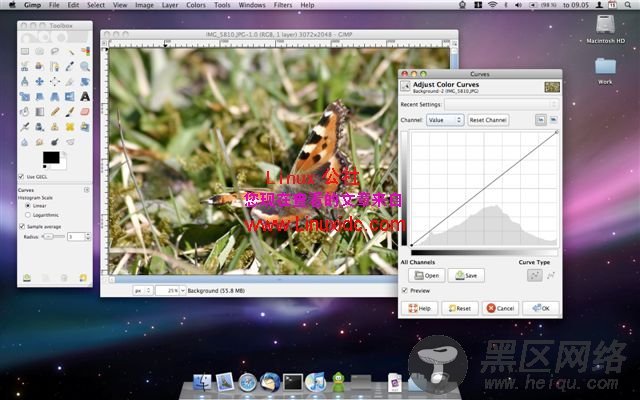Switch to linear histogram button in Curves dialog
The image size is (640, 400).
[x=541, y=120]
